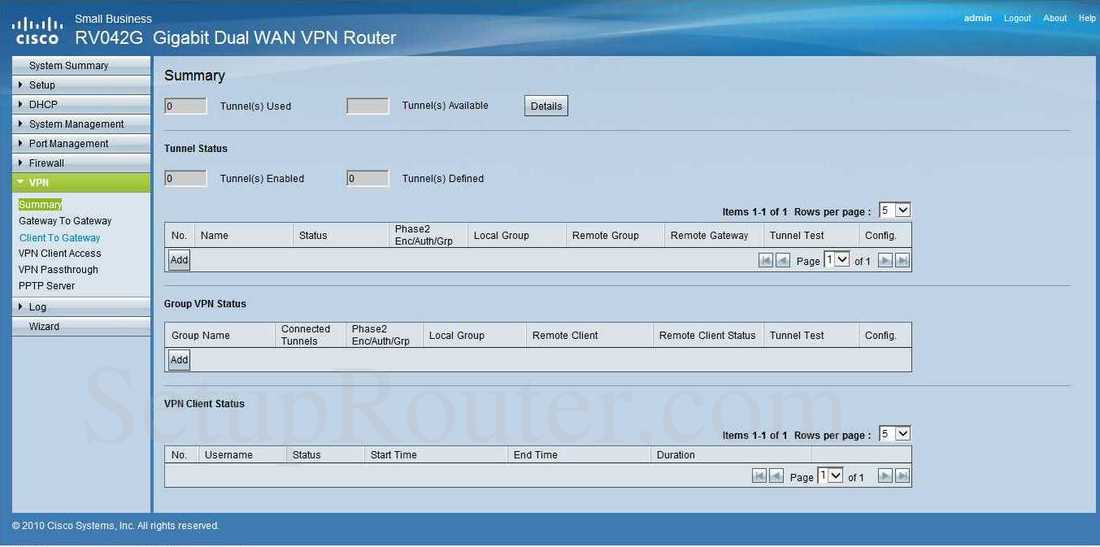Expand the DHCP menu
This screenshot has width=1100, height=547.
(81, 104)
